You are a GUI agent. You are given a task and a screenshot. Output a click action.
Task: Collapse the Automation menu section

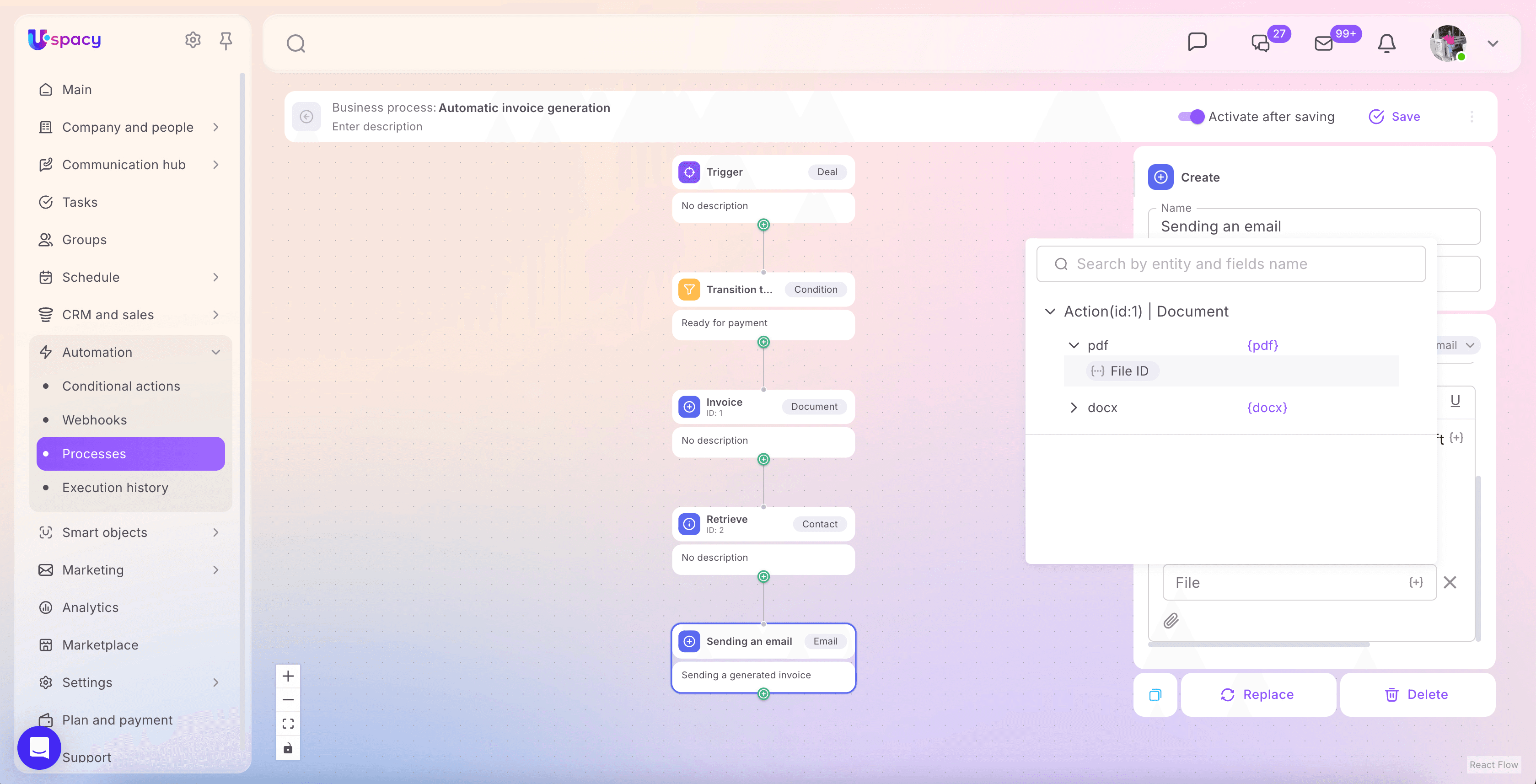(x=216, y=352)
